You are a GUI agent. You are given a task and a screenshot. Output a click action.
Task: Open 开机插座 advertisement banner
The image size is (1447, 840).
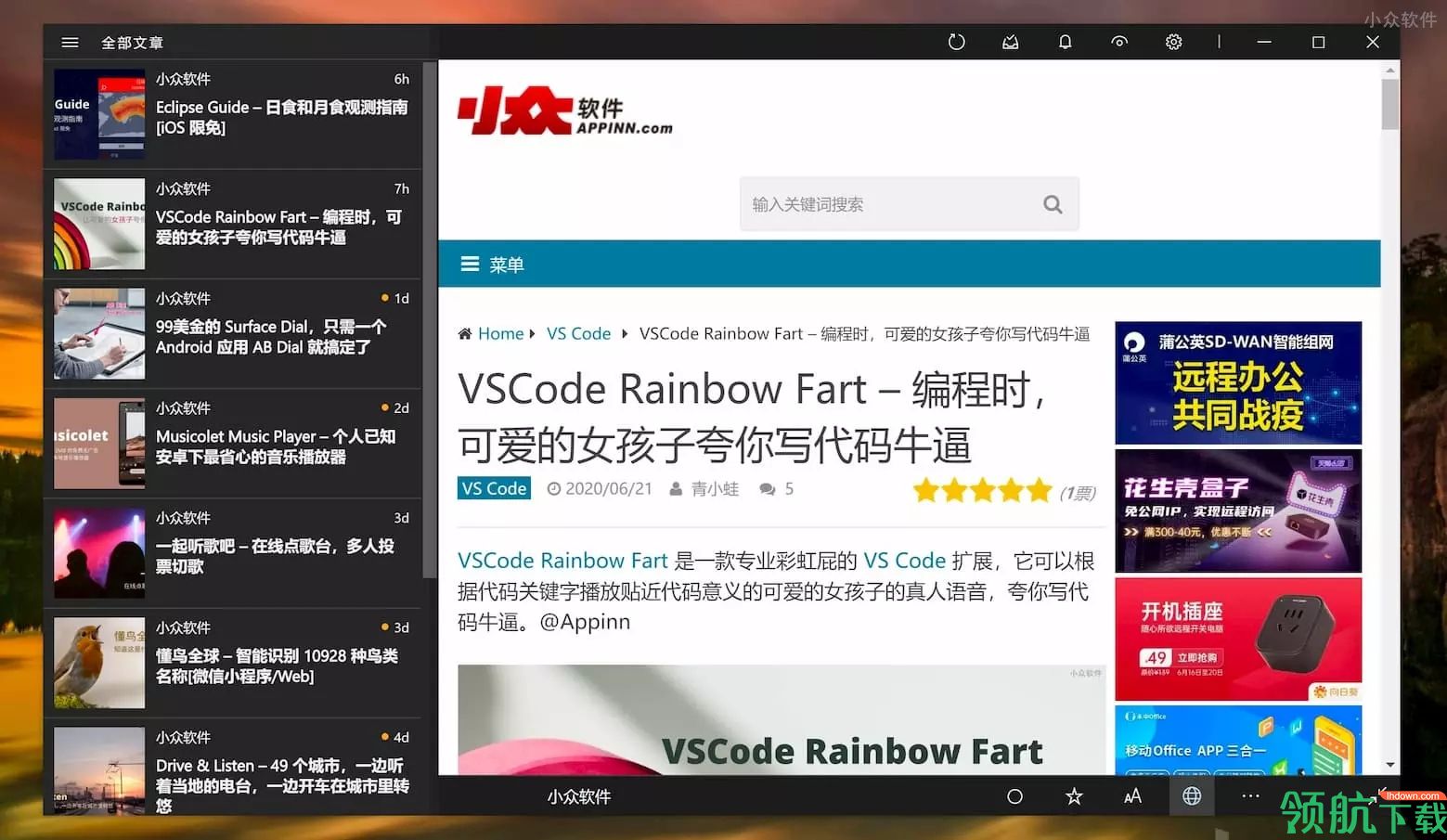pyautogui.click(x=1238, y=639)
